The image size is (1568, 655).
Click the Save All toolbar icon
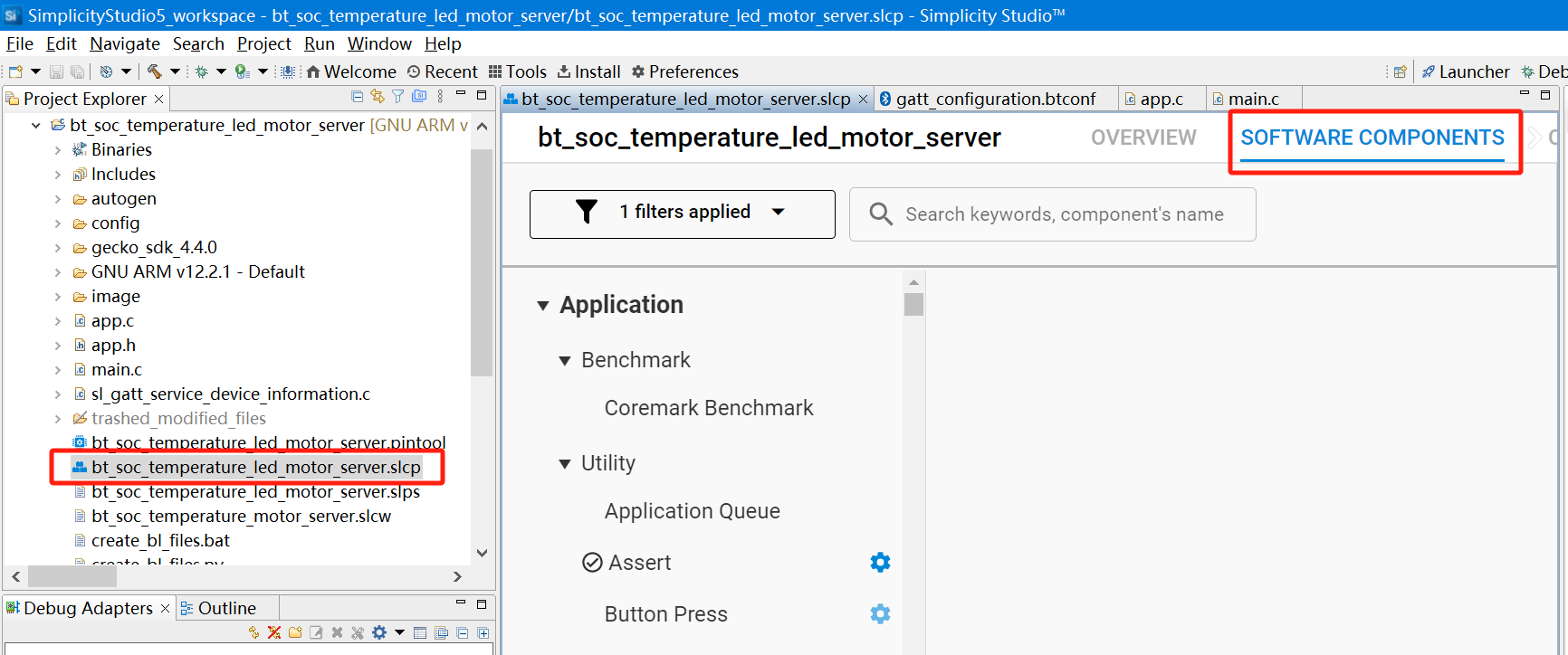tap(78, 71)
